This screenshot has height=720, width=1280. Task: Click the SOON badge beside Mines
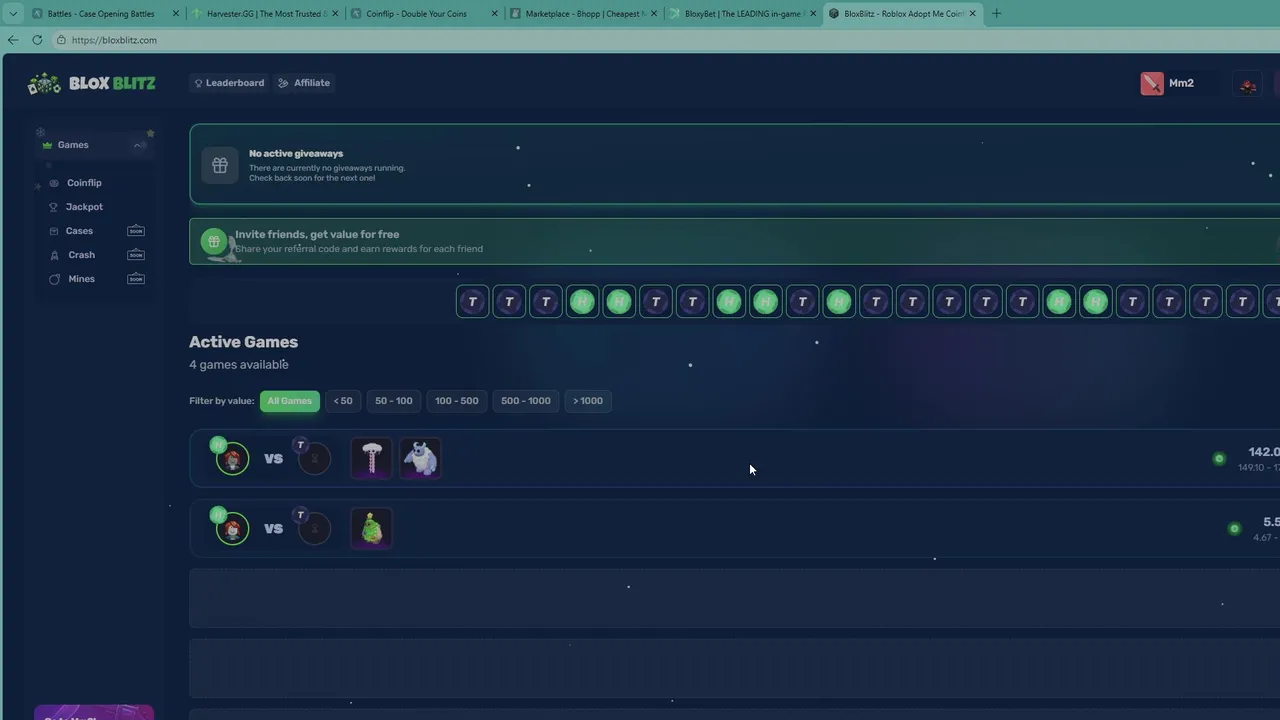[x=136, y=279]
